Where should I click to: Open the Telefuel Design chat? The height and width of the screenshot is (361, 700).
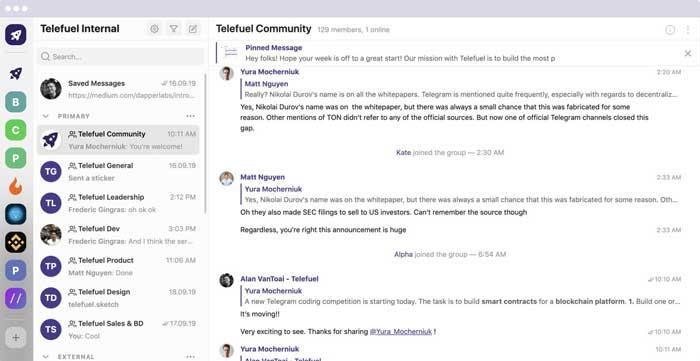pyautogui.click(x=118, y=298)
